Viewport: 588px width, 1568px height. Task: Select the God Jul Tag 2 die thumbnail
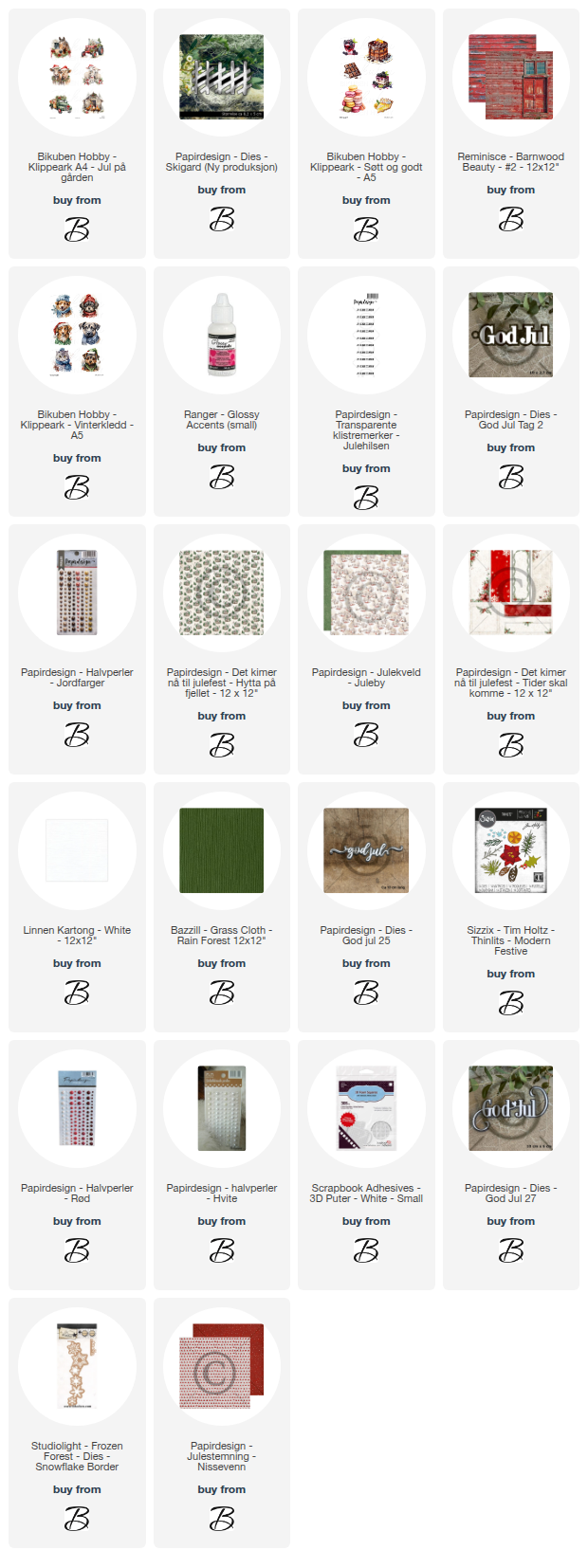511,336
